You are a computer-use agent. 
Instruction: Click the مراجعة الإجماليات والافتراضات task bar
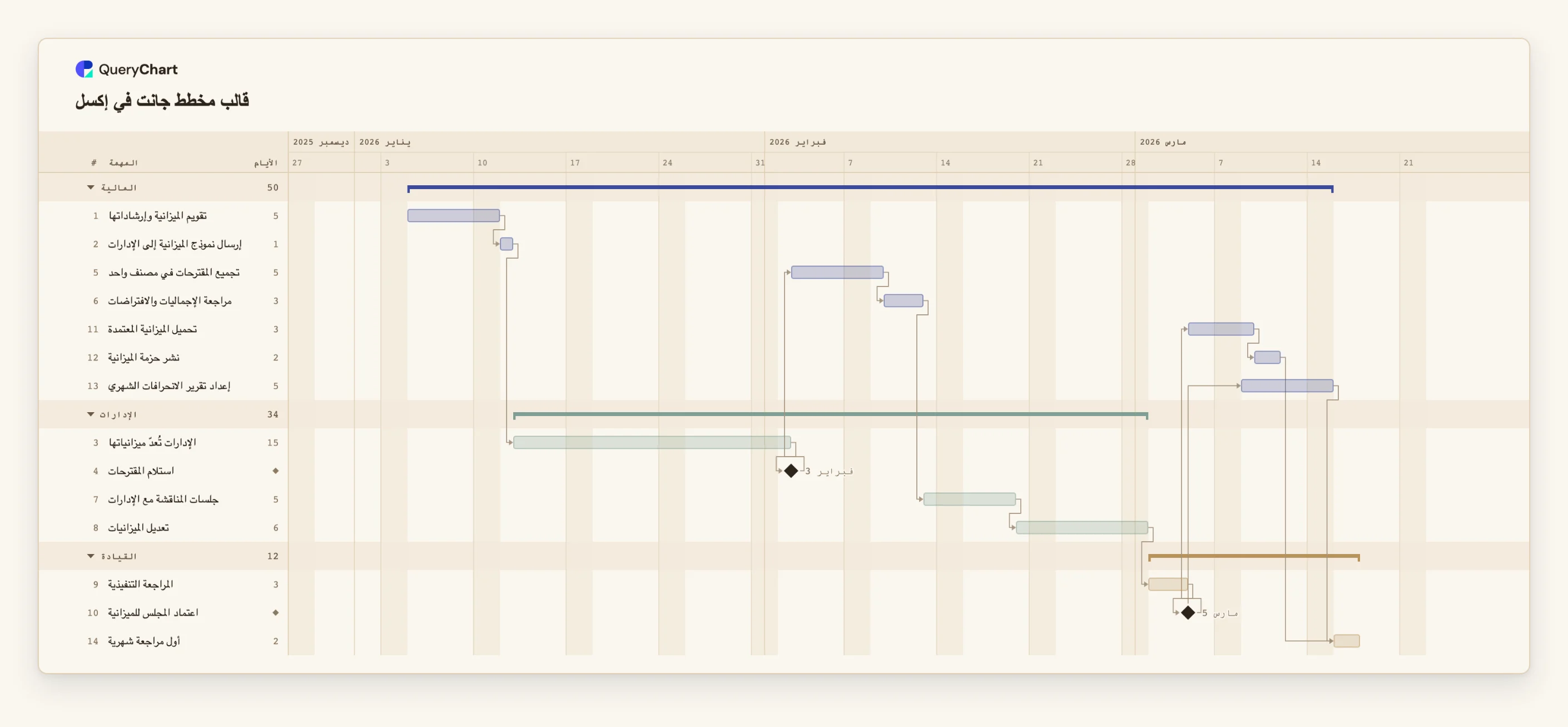coord(904,301)
